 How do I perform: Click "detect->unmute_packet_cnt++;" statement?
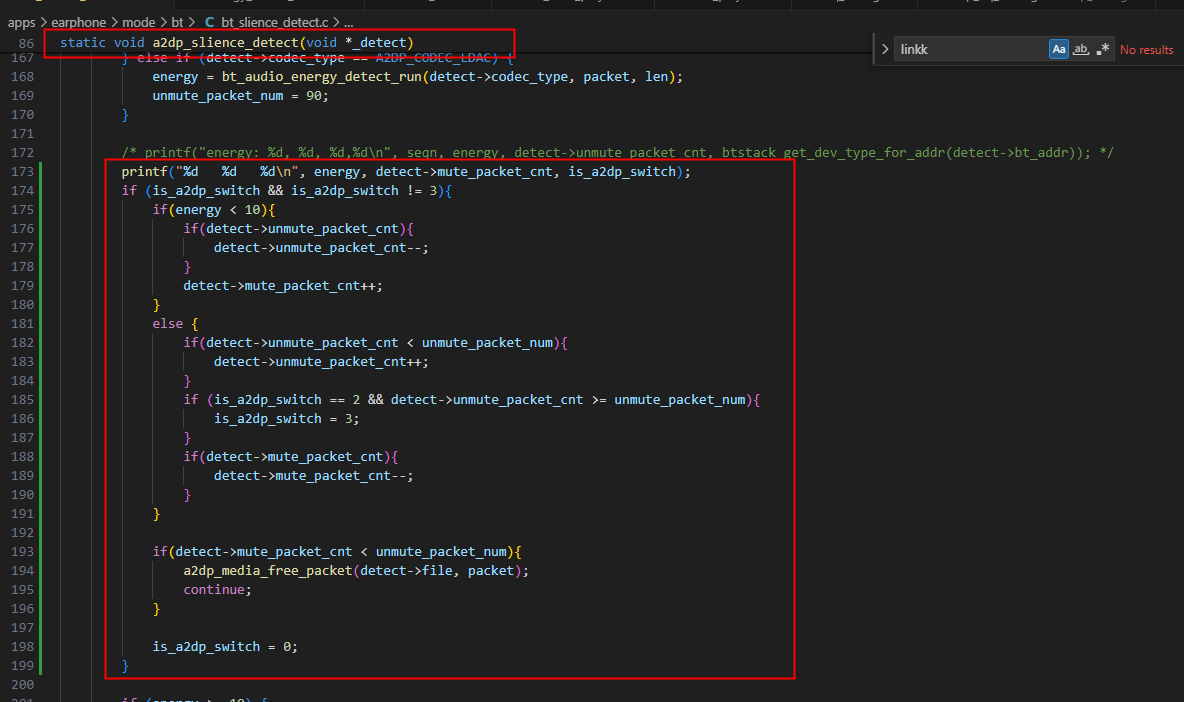pos(321,362)
